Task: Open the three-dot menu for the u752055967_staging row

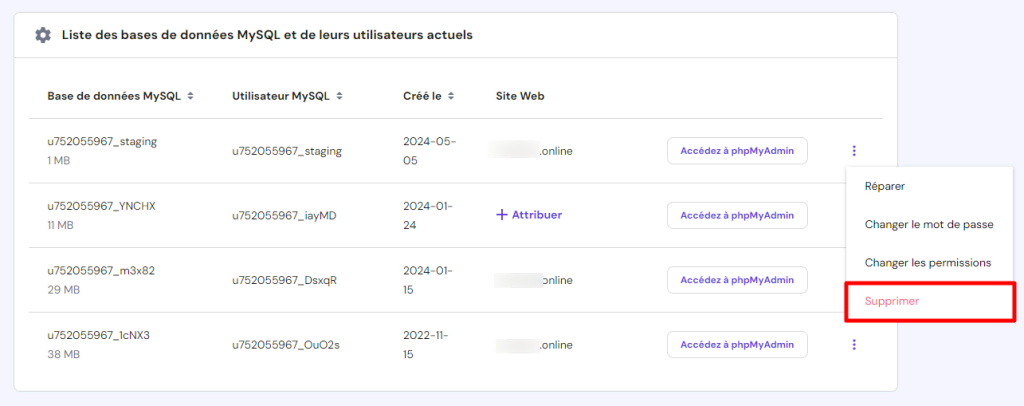Action: [854, 151]
